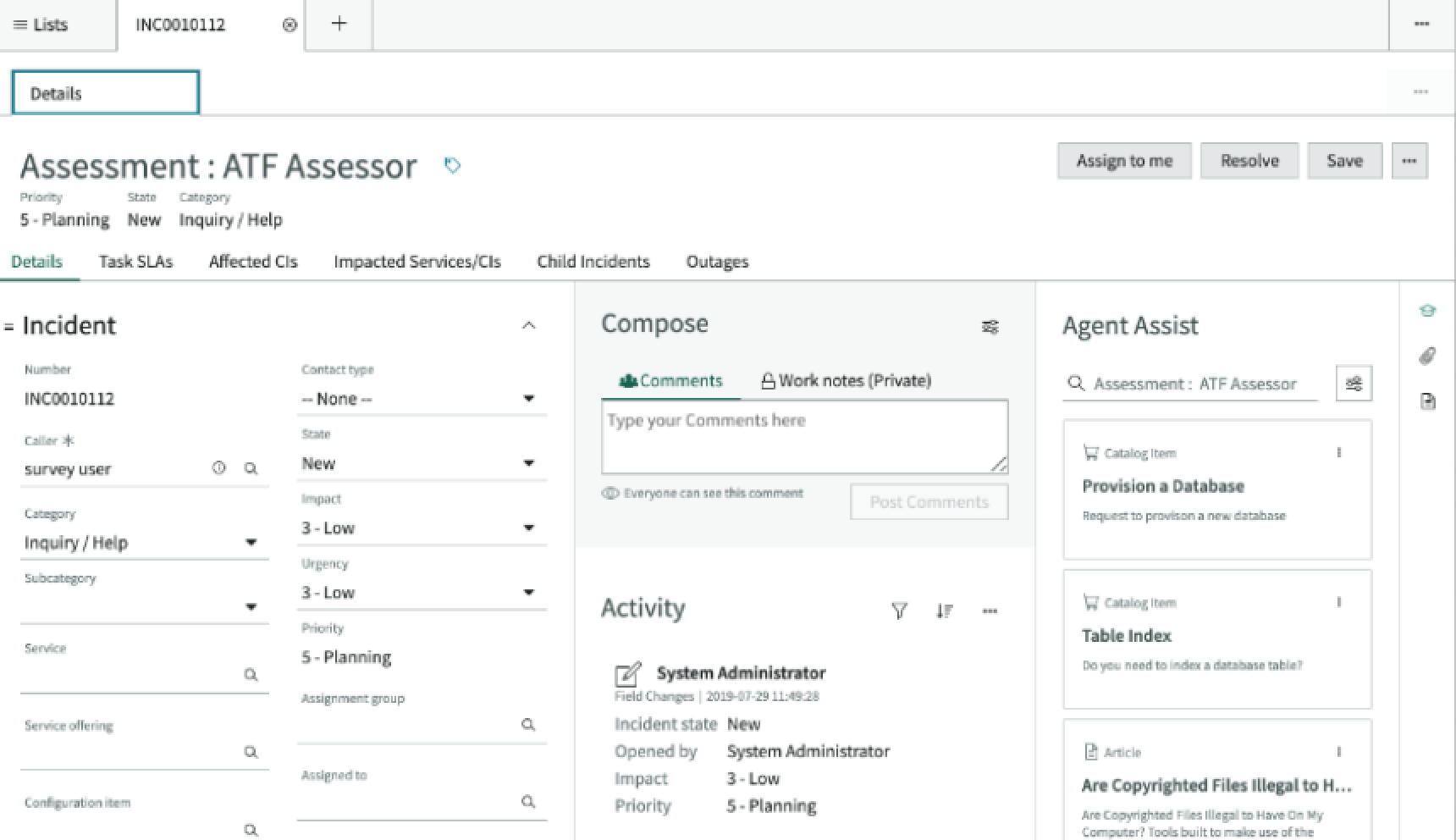This screenshot has width=1456, height=840.
Task: Expand the Urgency dropdown
Action: (529, 592)
